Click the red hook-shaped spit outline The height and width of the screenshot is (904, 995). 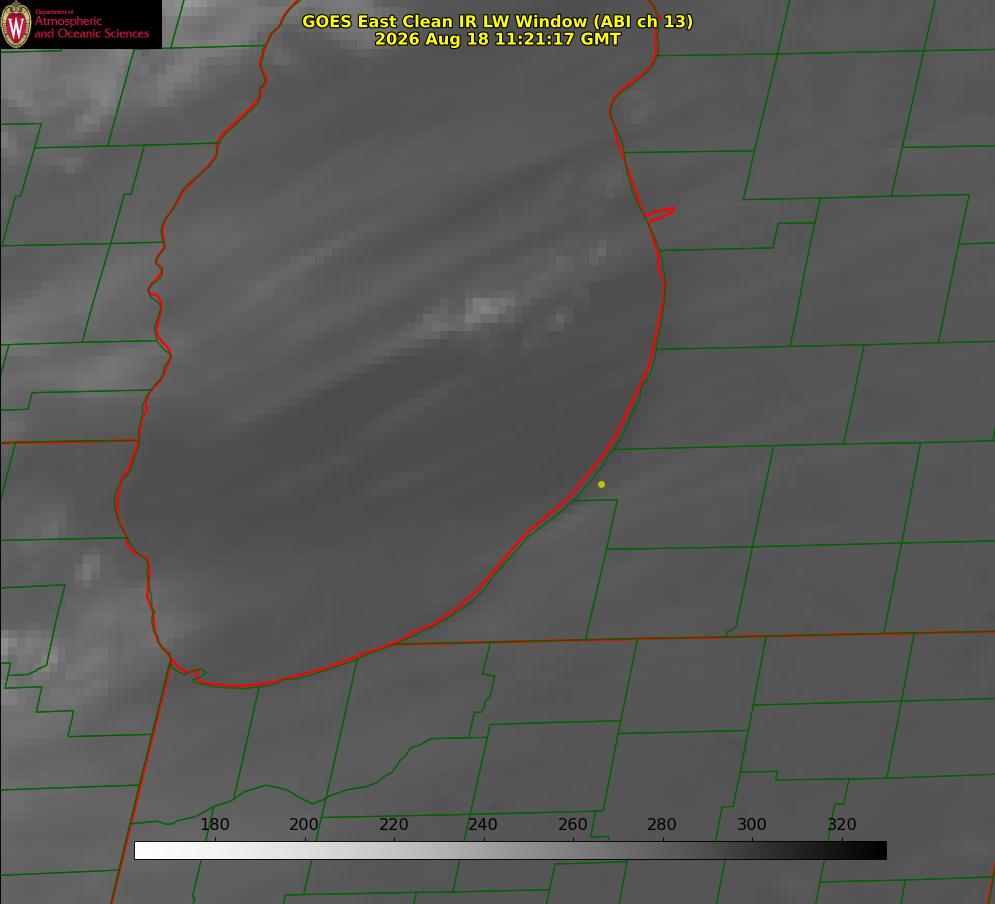tap(660, 214)
